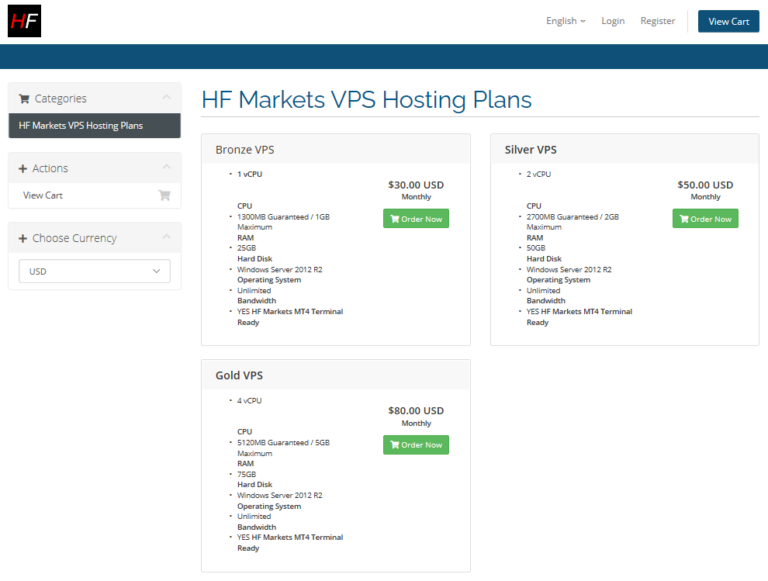Screen dimensions: 768x581
Task: Order the Bronze VPS plan
Action: (416, 219)
